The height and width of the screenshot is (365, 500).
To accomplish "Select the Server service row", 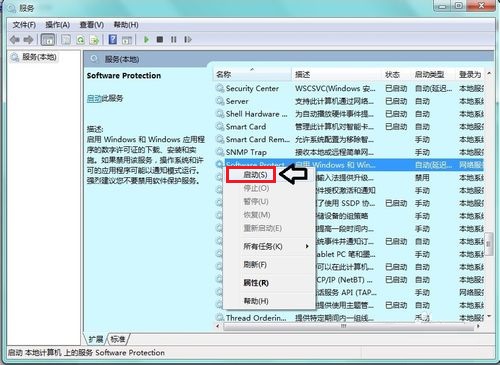I will coord(349,101).
